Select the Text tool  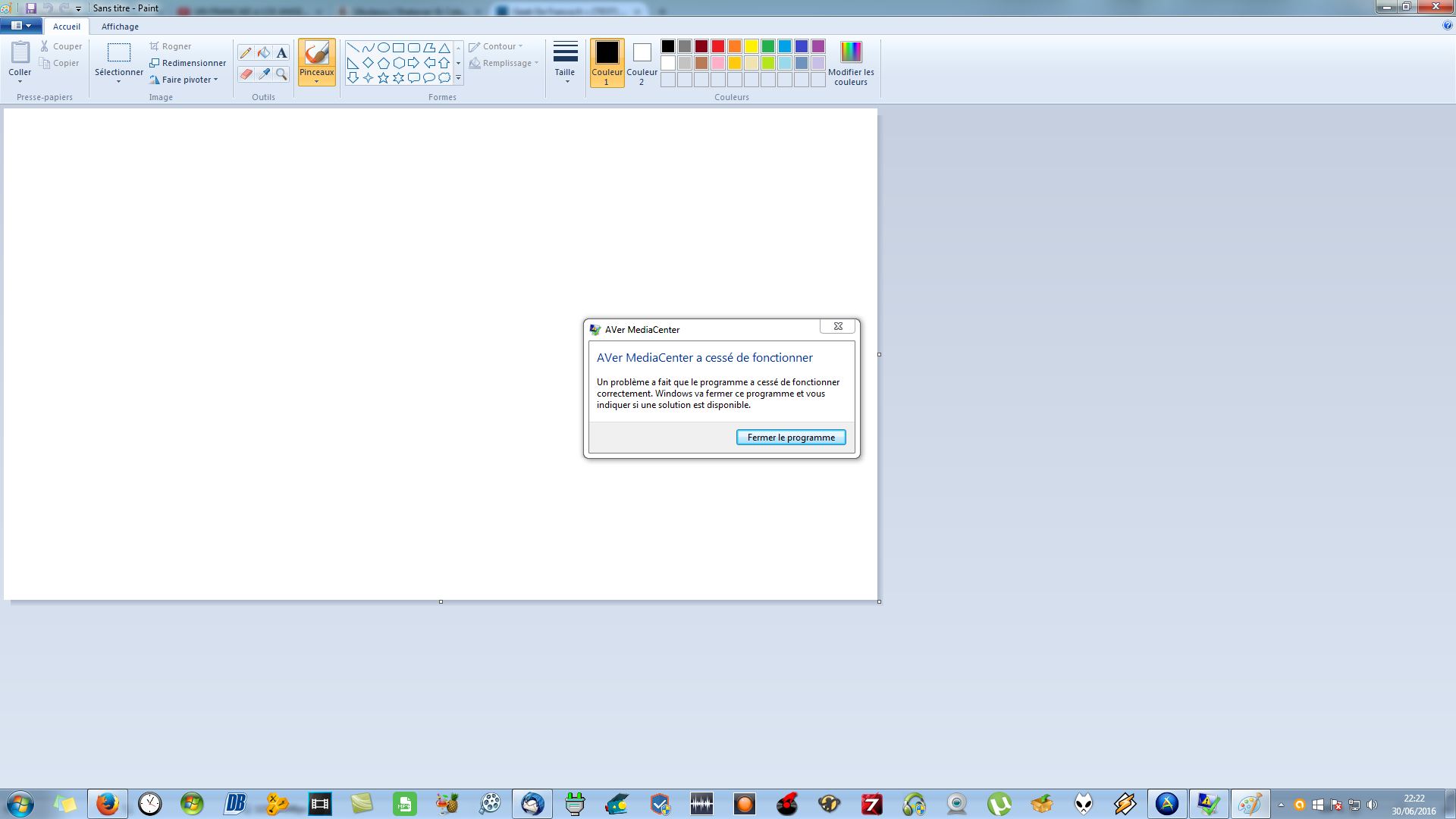(281, 53)
